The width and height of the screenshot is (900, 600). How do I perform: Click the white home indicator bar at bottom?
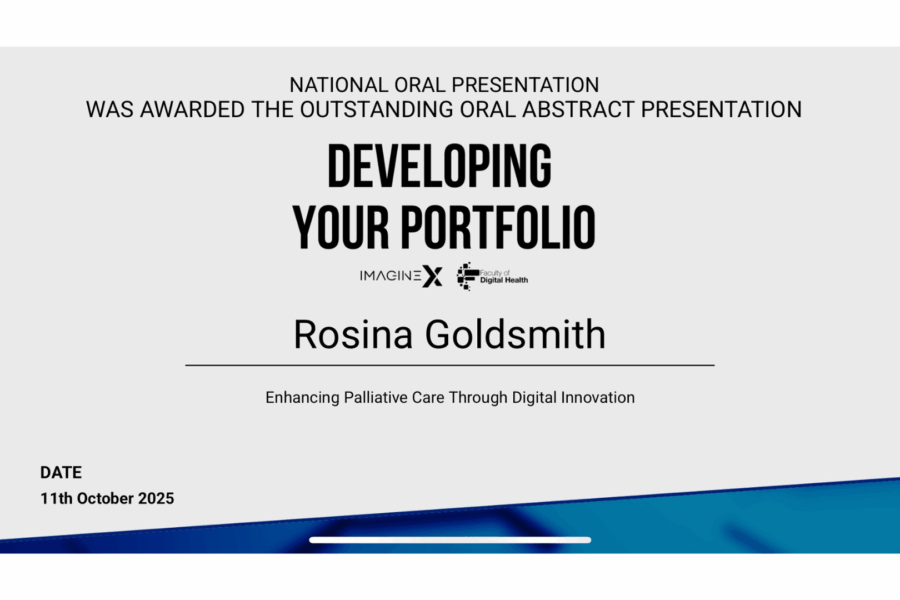[x=449, y=538]
